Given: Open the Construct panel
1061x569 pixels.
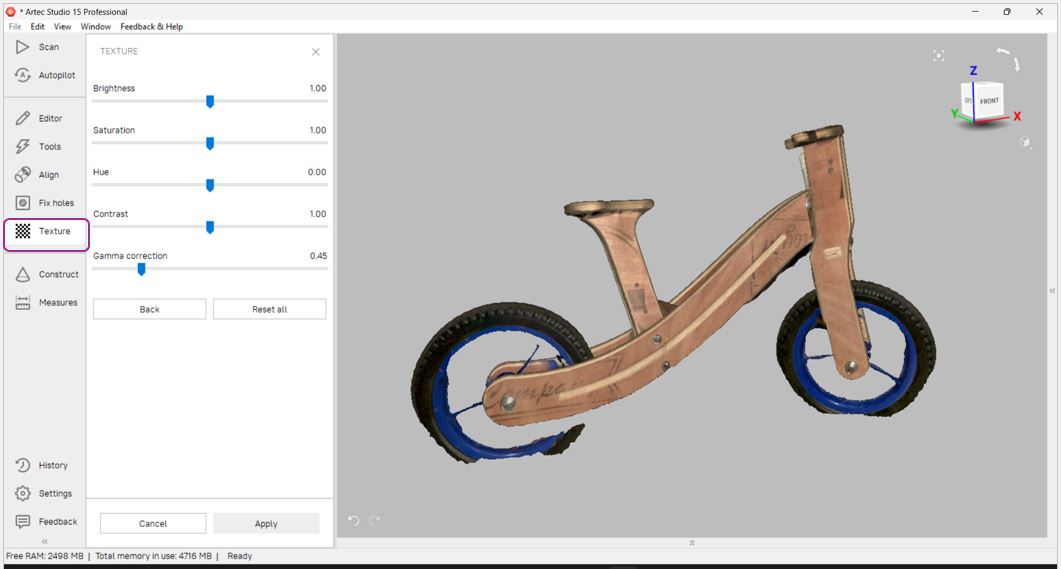Looking at the screenshot, I should pyautogui.click(x=47, y=274).
